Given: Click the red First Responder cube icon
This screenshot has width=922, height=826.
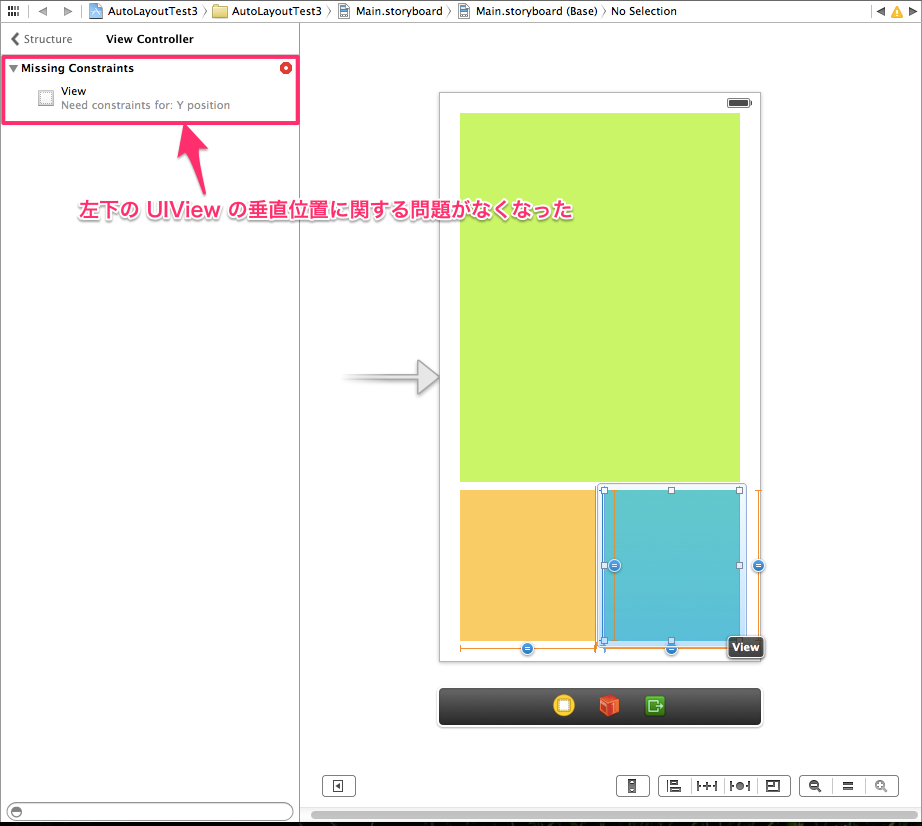Looking at the screenshot, I should [610, 705].
